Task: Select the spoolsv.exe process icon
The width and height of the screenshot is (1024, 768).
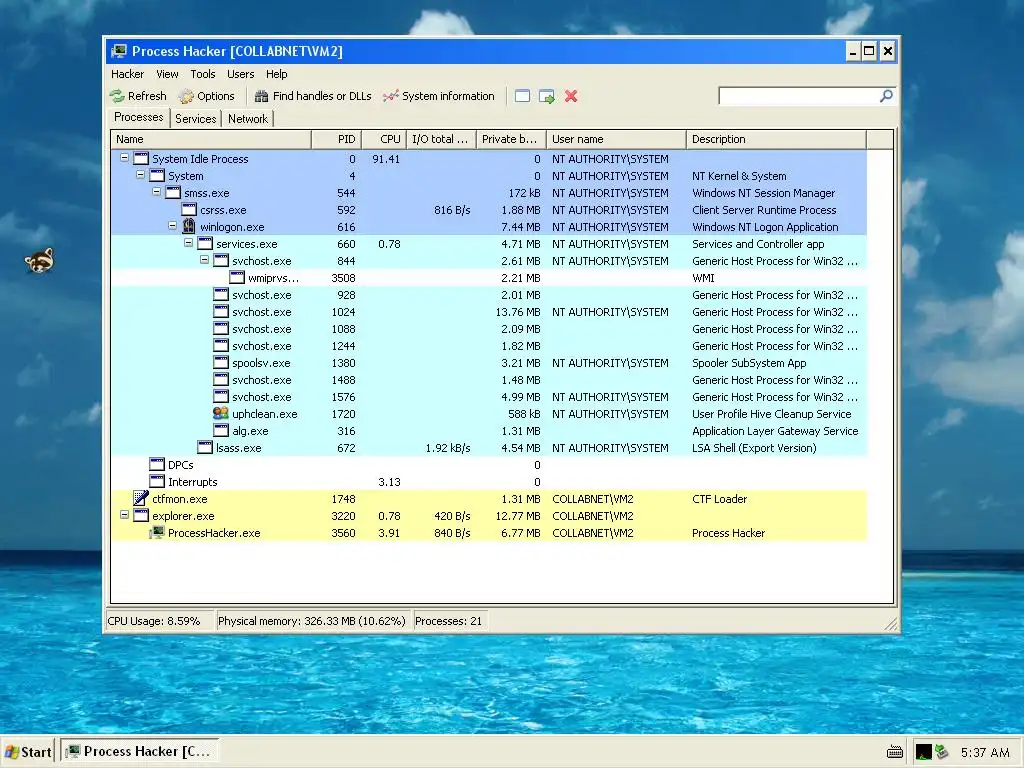Action: [221, 362]
